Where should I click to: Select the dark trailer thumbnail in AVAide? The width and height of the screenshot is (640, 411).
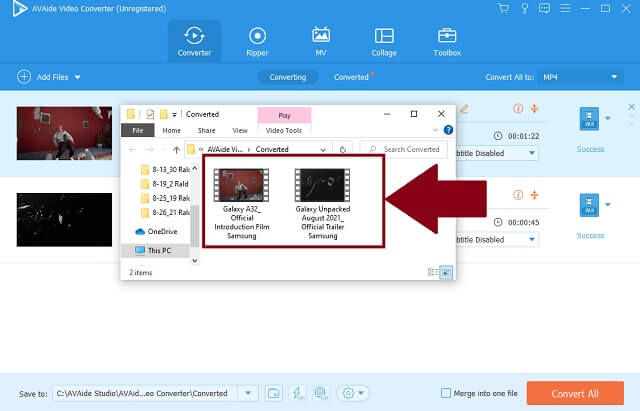pyautogui.click(x=64, y=220)
